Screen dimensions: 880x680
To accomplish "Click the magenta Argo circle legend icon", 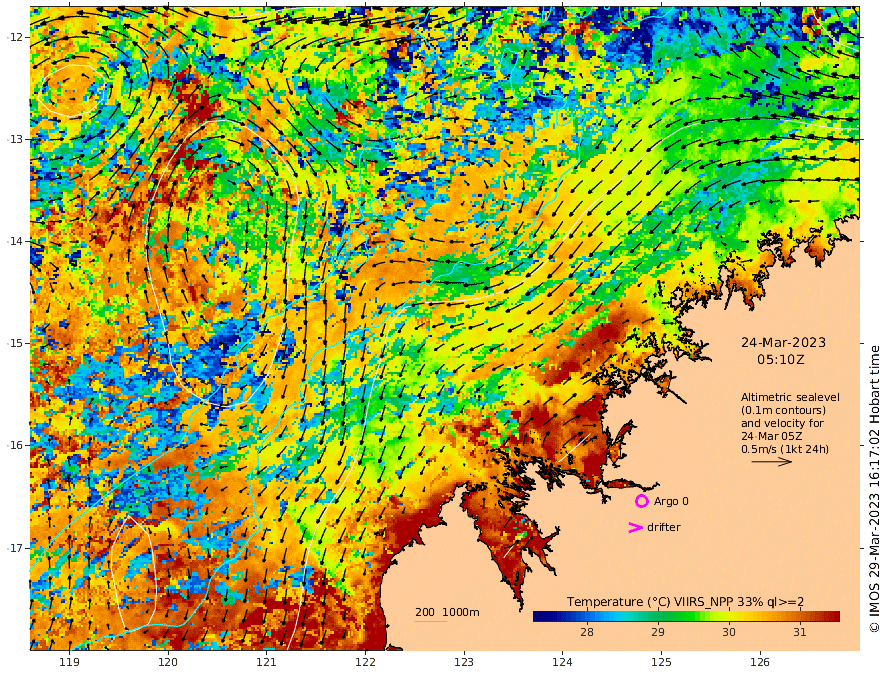I will tap(641, 501).
